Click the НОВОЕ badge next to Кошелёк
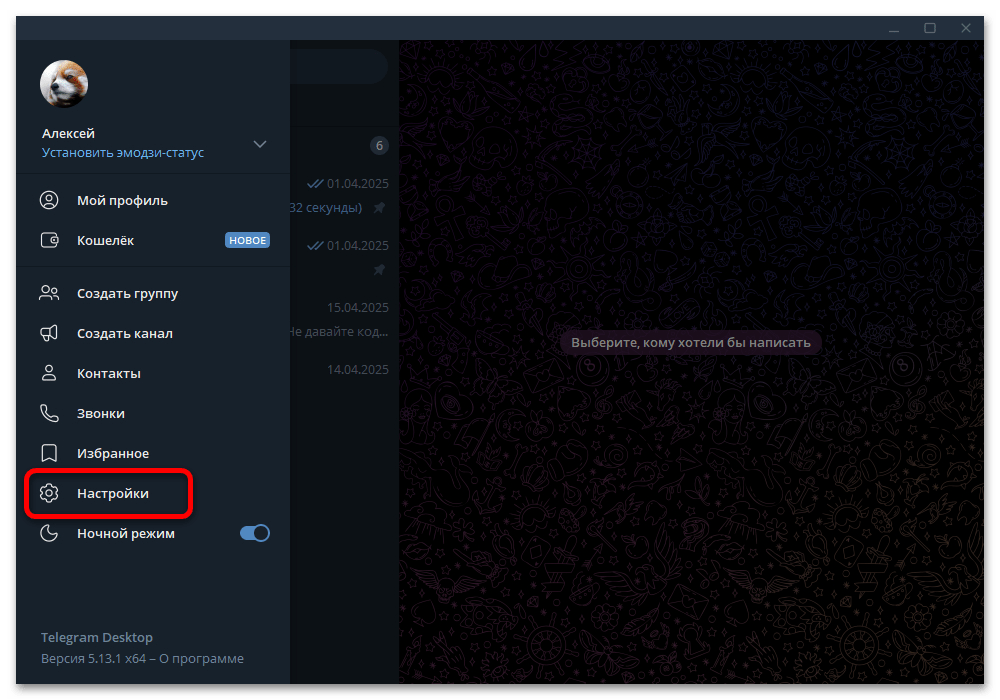 click(247, 240)
